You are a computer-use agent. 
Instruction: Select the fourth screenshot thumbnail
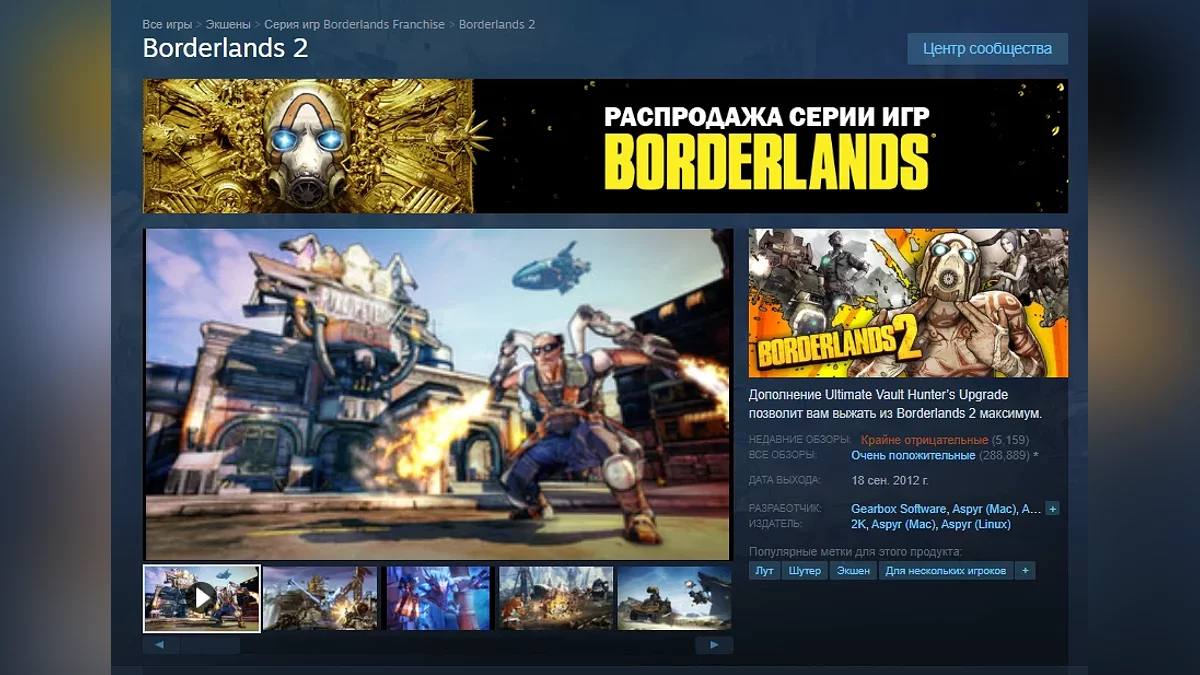pos(556,598)
